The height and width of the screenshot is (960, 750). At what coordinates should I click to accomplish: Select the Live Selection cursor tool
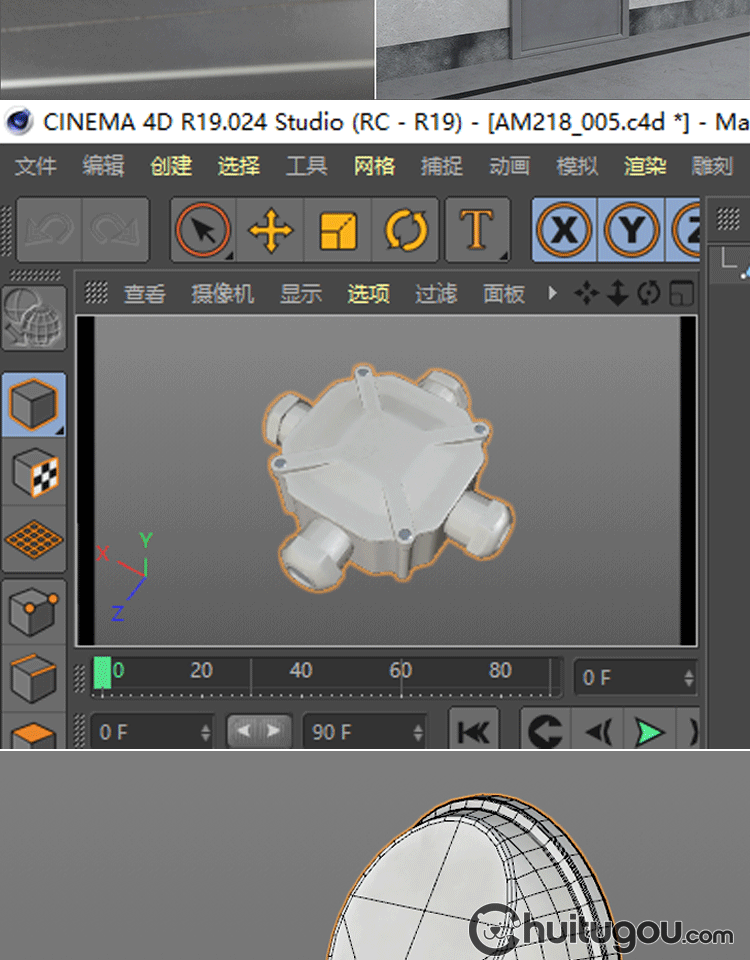203,230
